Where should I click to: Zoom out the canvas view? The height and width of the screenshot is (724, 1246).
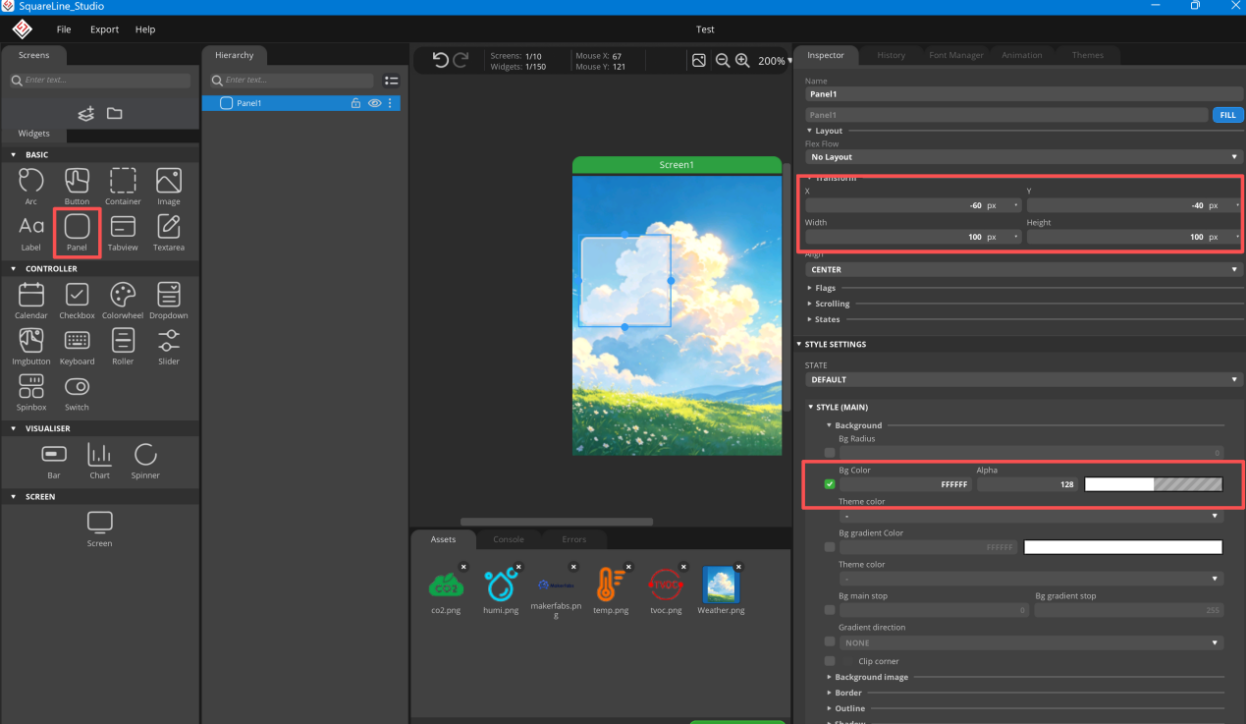tap(722, 61)
